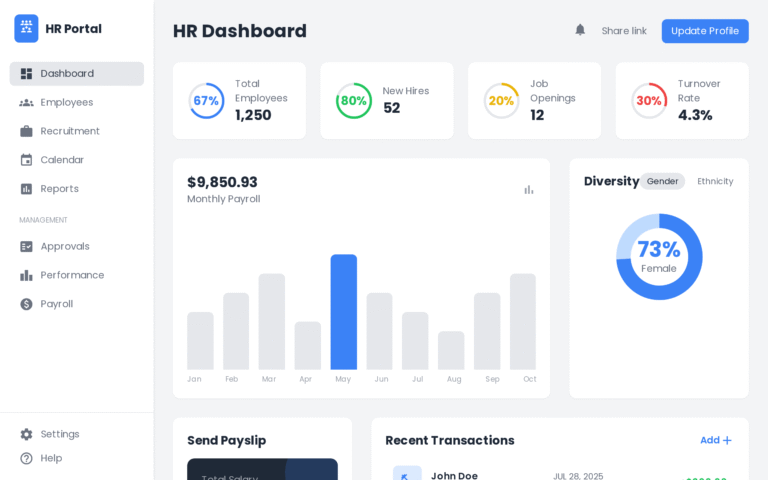The height and width of the screenshot is (480, 768).
Task: Open the Reports menu item
Action: [x=59, y=189]
